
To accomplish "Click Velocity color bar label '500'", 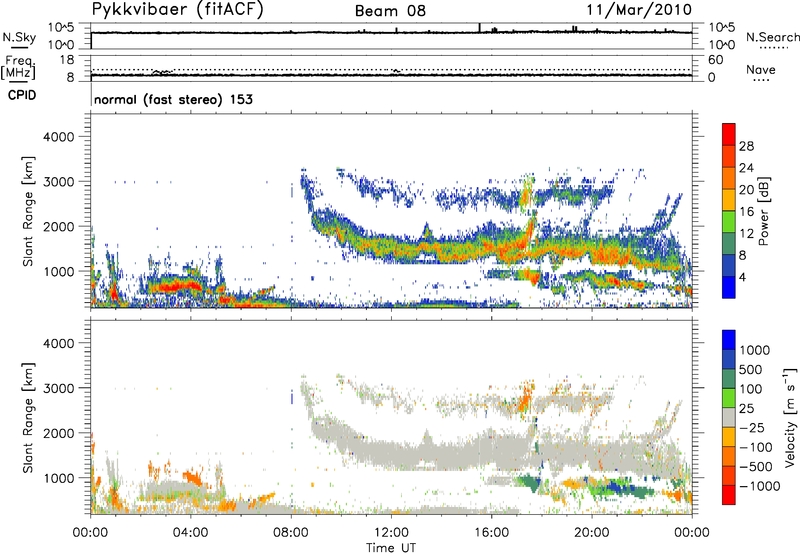I will tap(751, 369).
